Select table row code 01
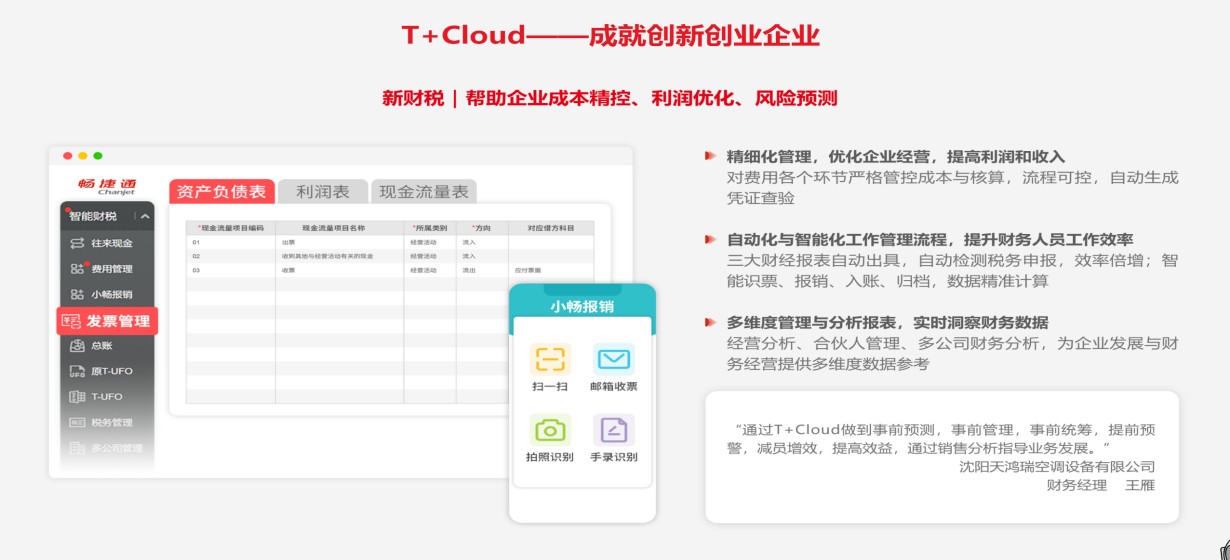 pos(197,242)
